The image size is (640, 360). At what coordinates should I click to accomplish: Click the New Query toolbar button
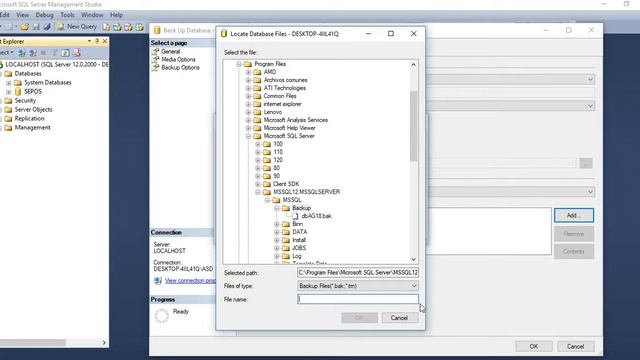[x=77, y=27]
